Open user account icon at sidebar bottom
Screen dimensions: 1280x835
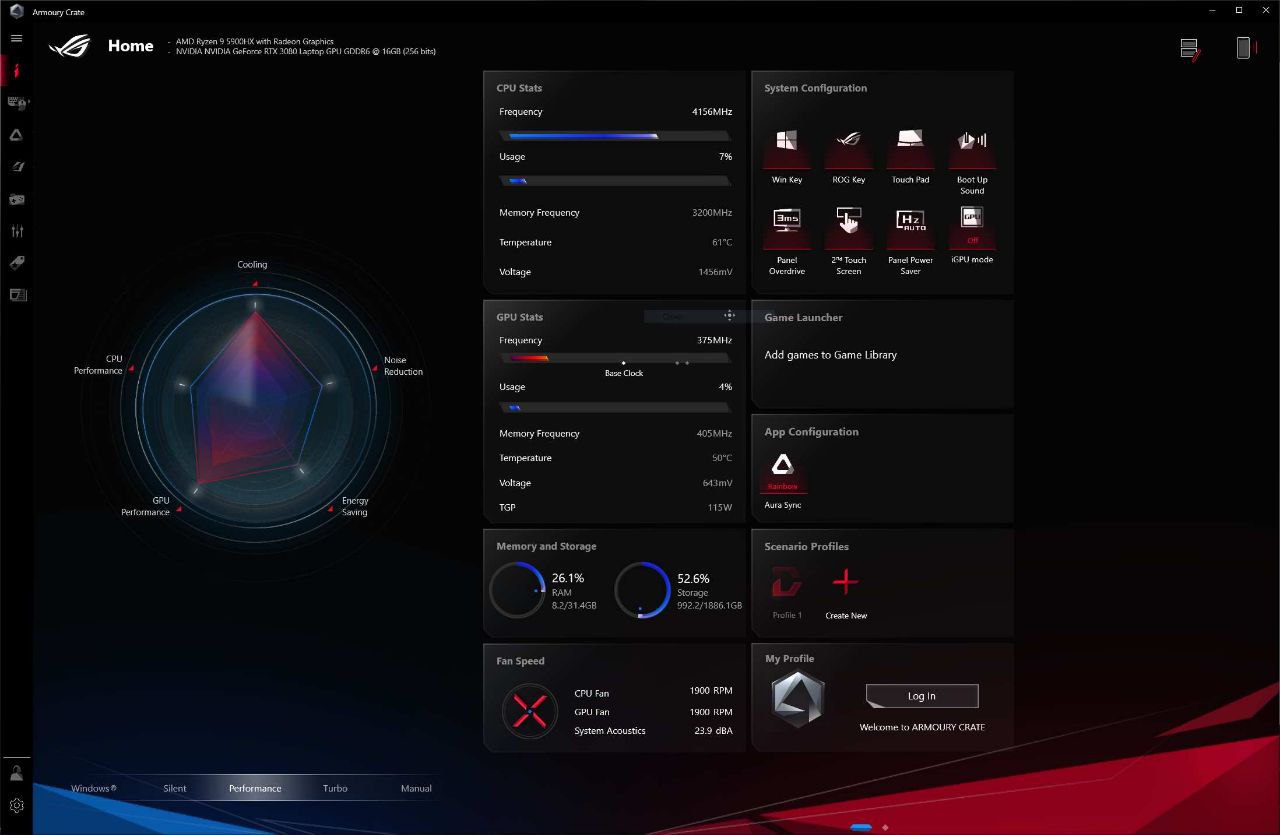17,773
